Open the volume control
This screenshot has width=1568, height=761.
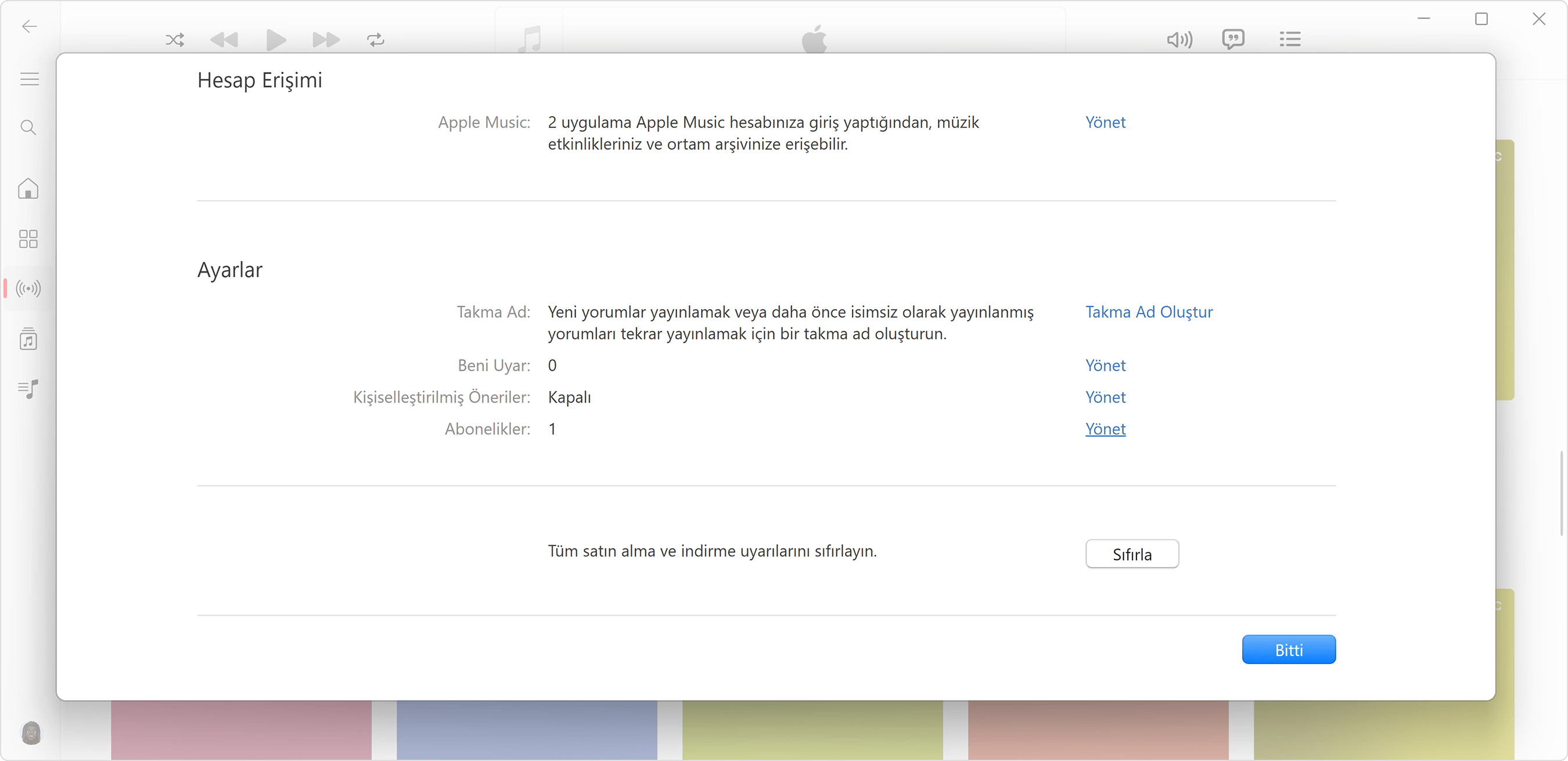tap(1179, 40)
